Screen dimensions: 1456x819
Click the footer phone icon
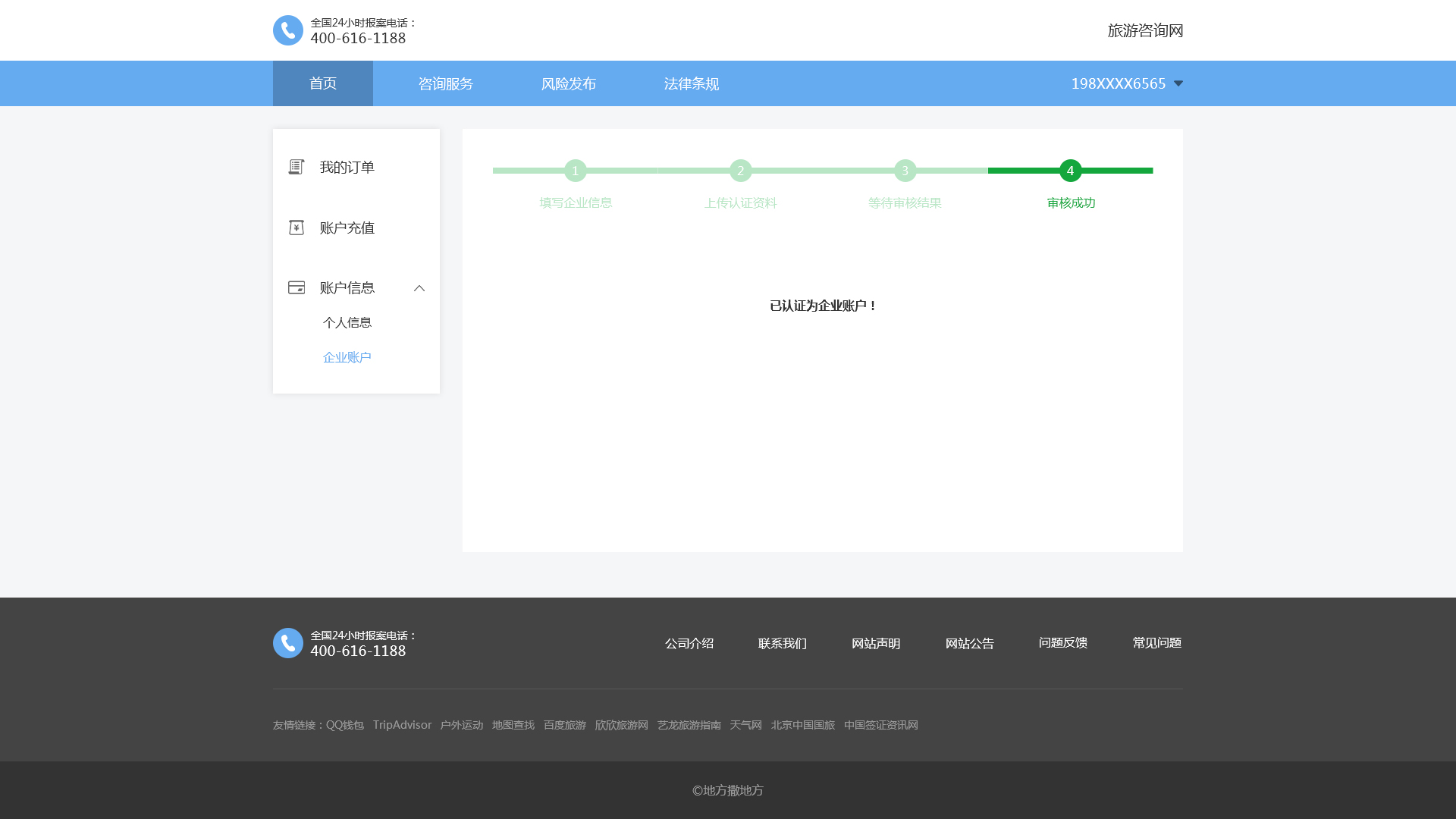point(288,643)
